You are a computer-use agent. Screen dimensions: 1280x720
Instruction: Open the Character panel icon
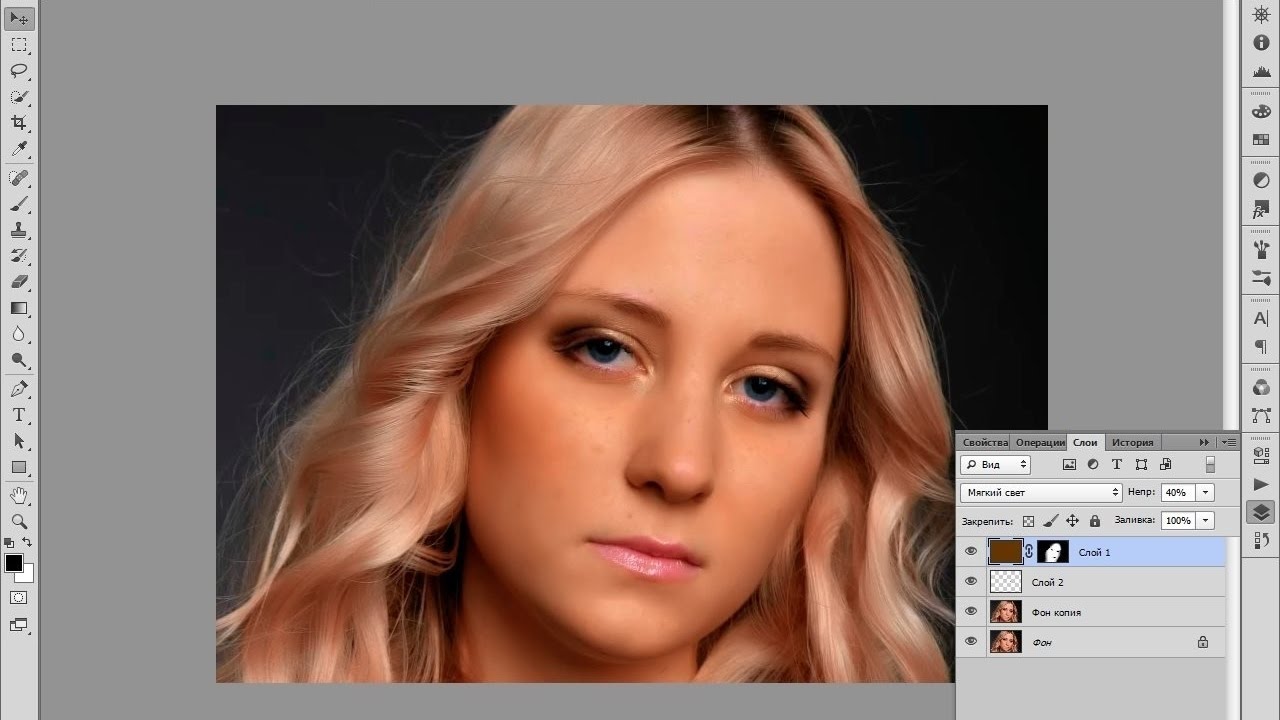point(1261,318)
